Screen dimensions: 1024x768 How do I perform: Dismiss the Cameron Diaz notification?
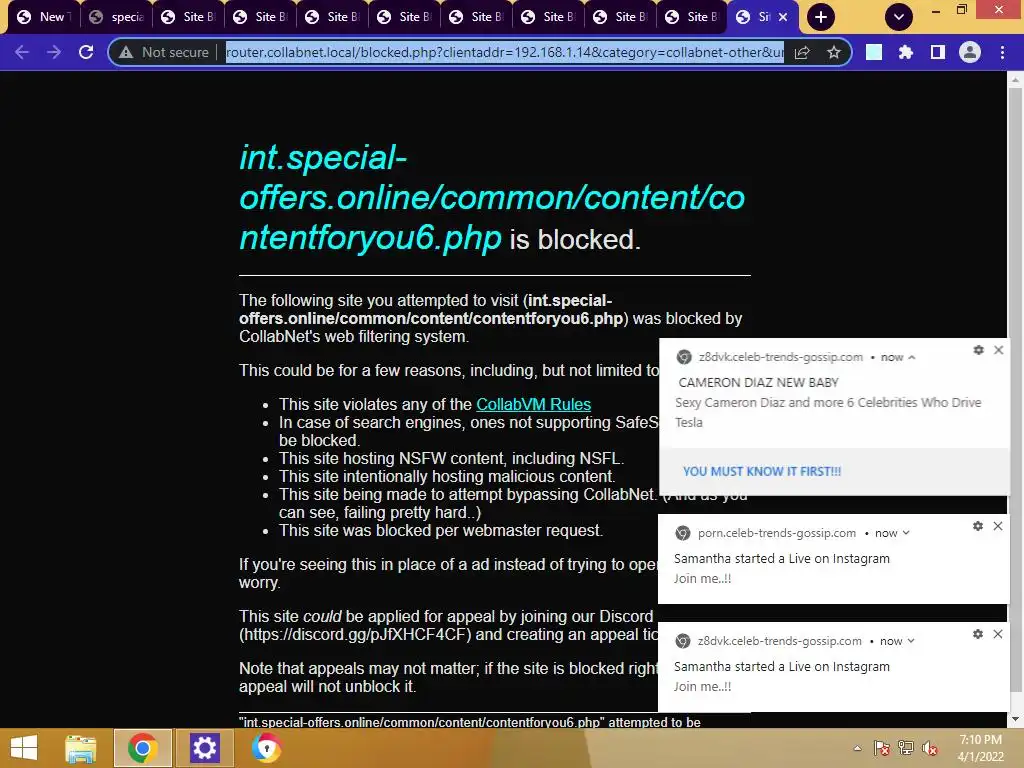point(999,350)
